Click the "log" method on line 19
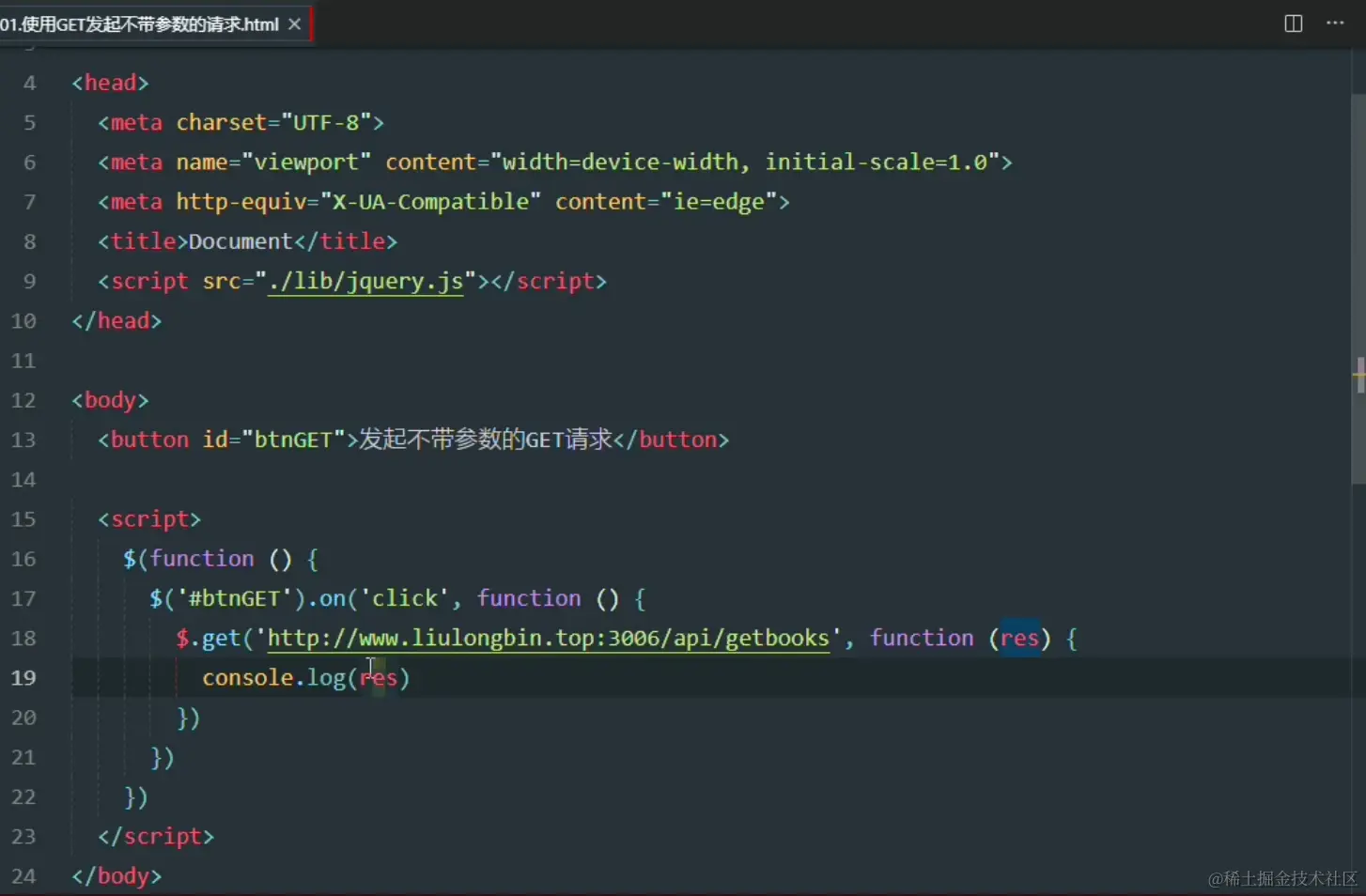This screenshot has height=896, width=1366. click(327, 678)
